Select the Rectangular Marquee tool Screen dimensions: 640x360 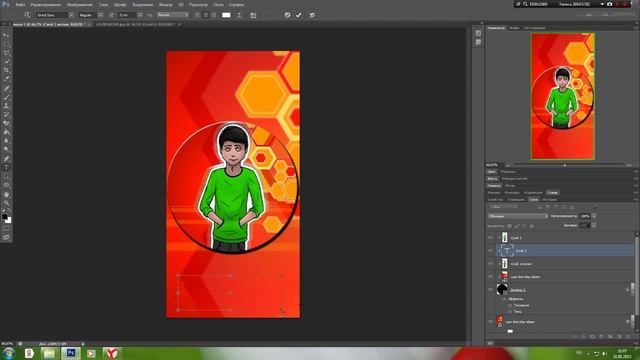pos(6,44)
